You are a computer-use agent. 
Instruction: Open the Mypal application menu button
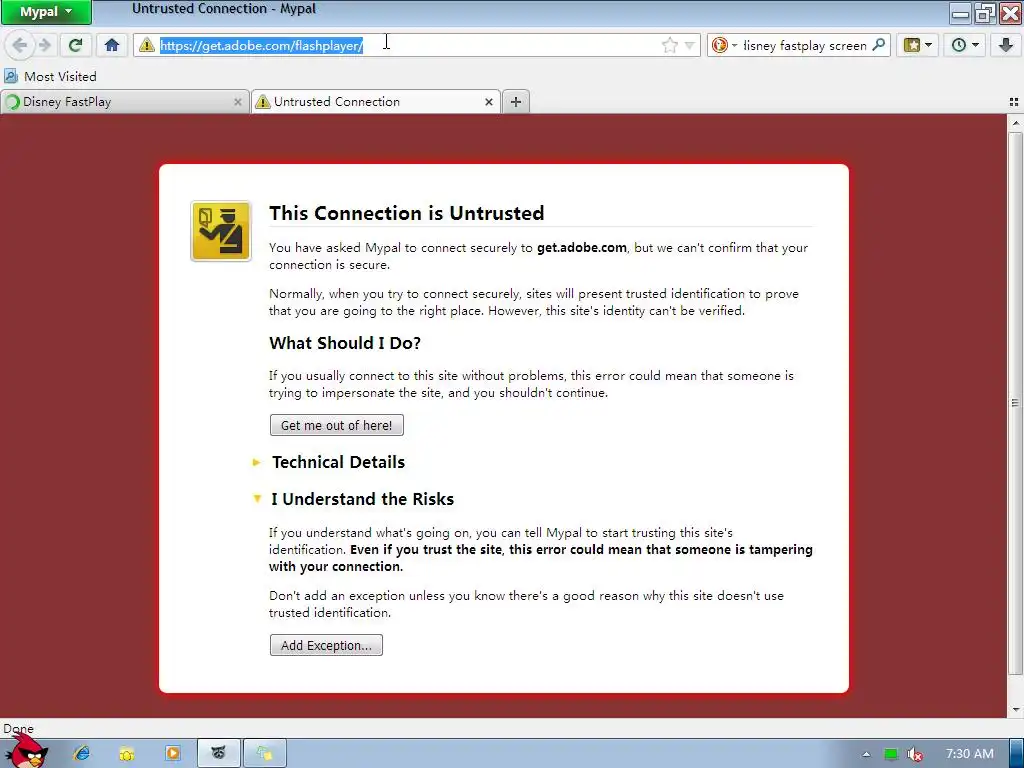(46, 12)
